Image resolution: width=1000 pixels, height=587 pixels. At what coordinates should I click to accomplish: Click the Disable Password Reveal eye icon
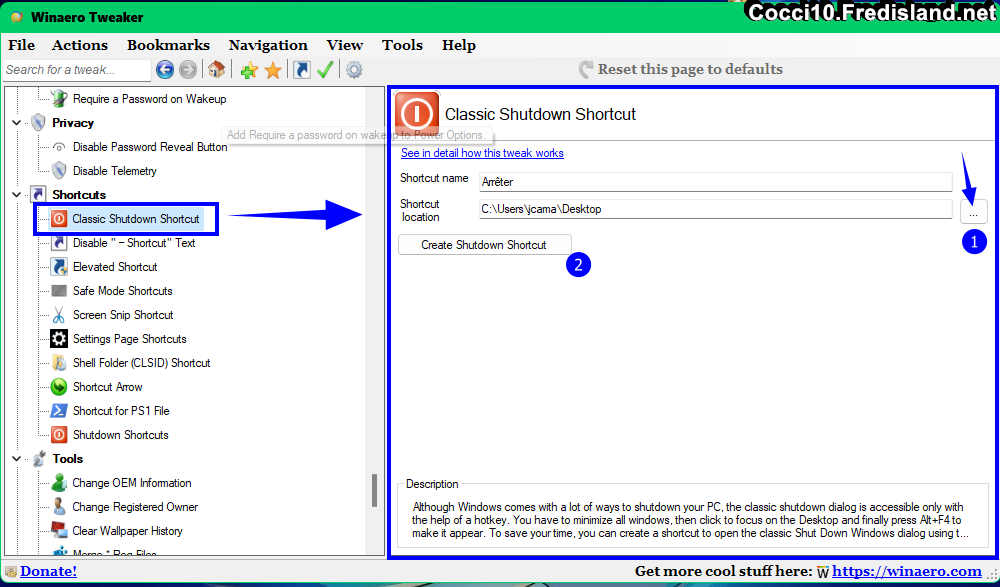[x=59, y=147]
